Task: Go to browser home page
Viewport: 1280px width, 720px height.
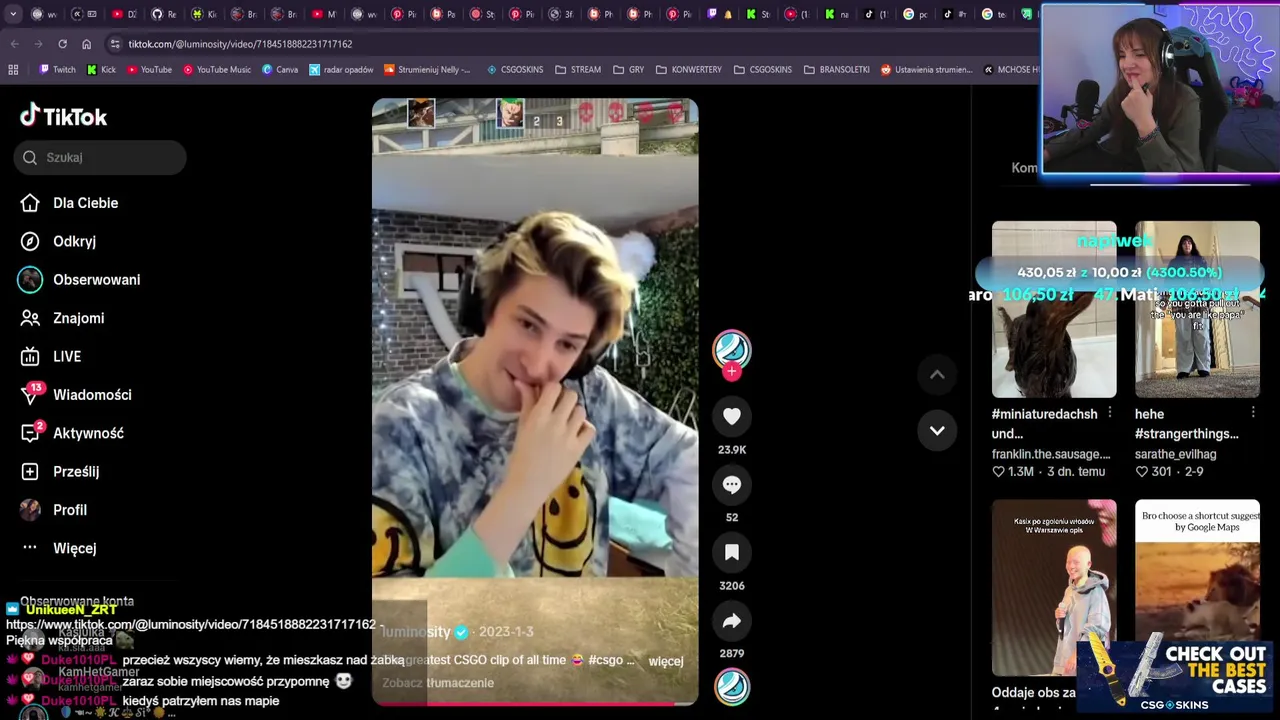Action: click(86, 44)
